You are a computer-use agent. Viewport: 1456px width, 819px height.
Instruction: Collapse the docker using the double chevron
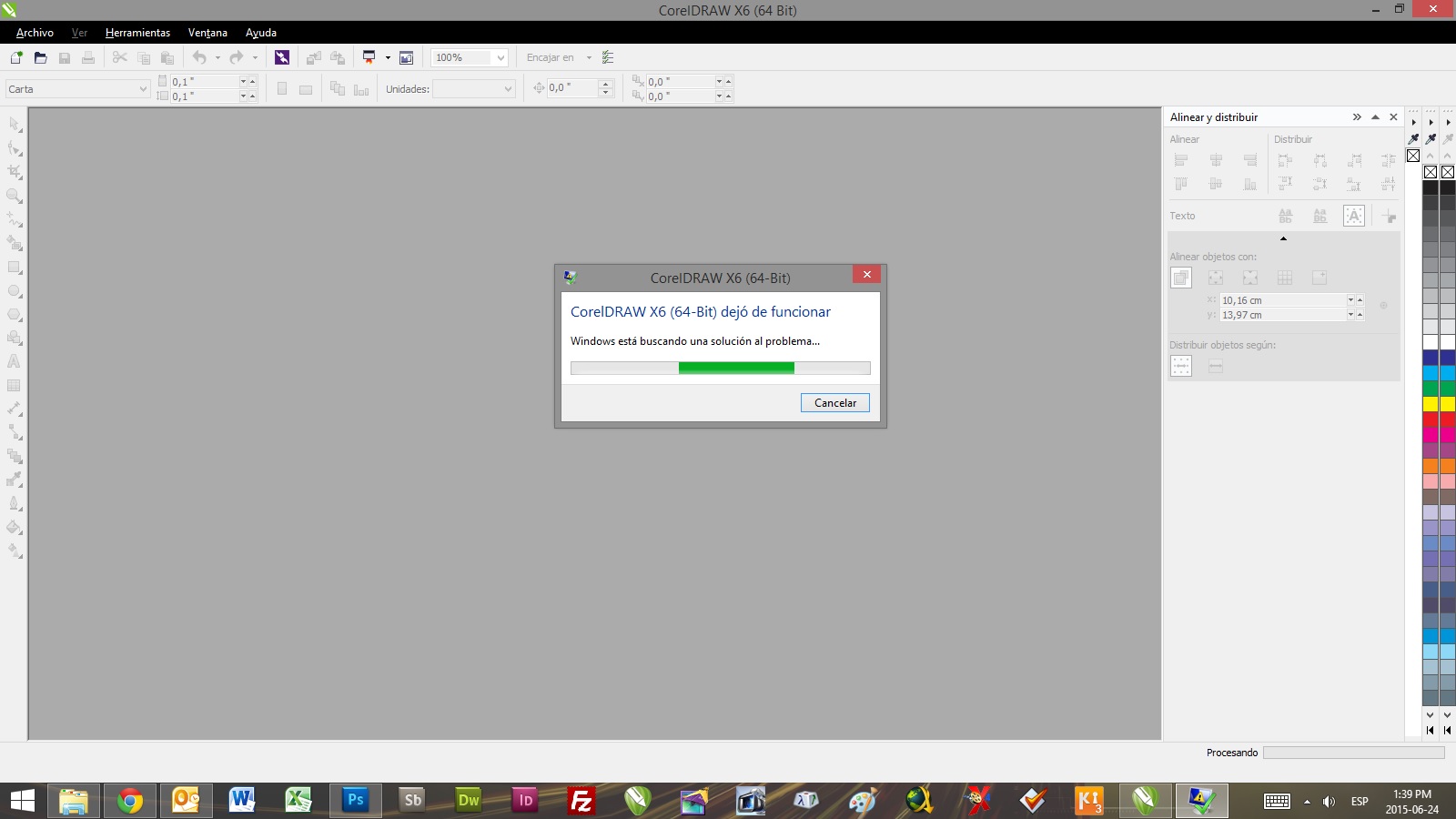click(x=1357, y=116)
